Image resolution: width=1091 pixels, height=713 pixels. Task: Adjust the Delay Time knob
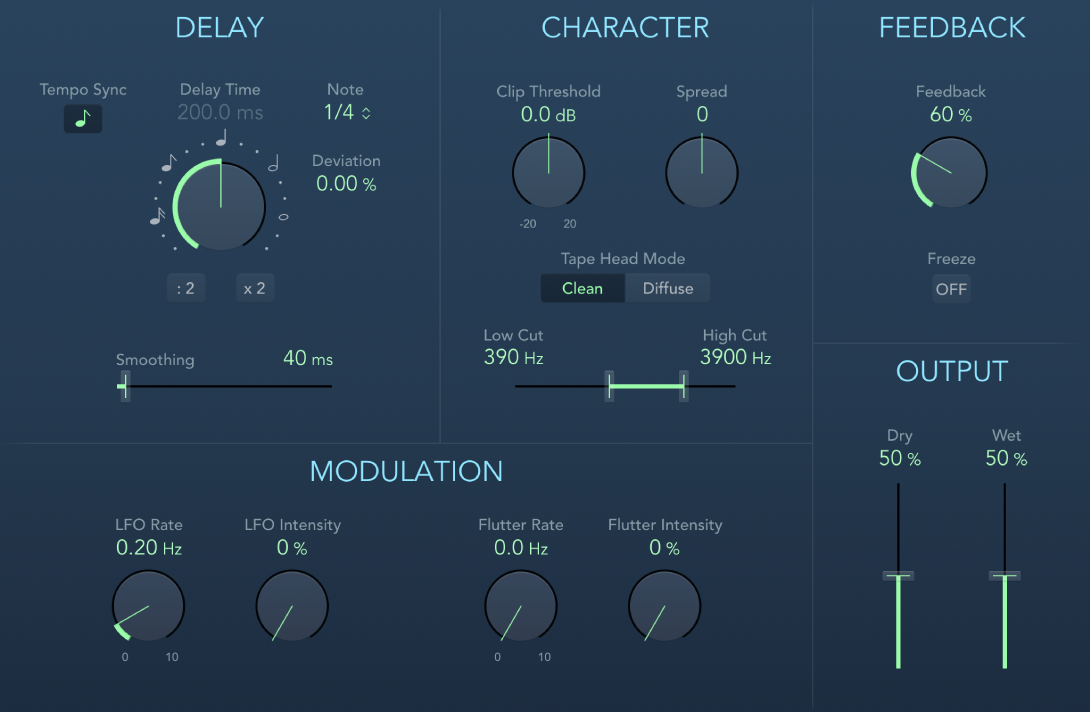[218, 205]
